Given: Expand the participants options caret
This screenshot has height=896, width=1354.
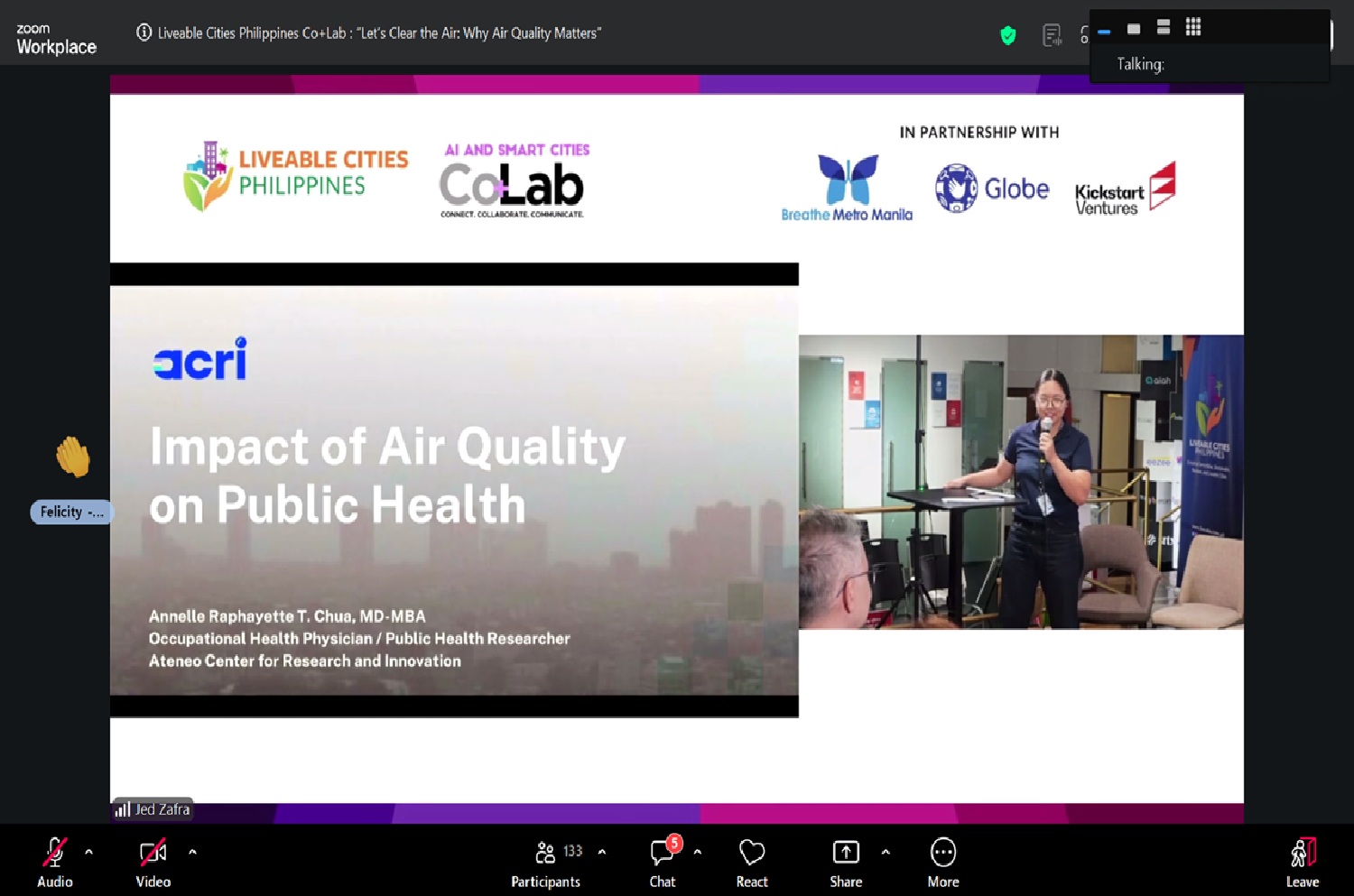Looking at the screenshot, I should pyautogui.click(x=602, y=851).
